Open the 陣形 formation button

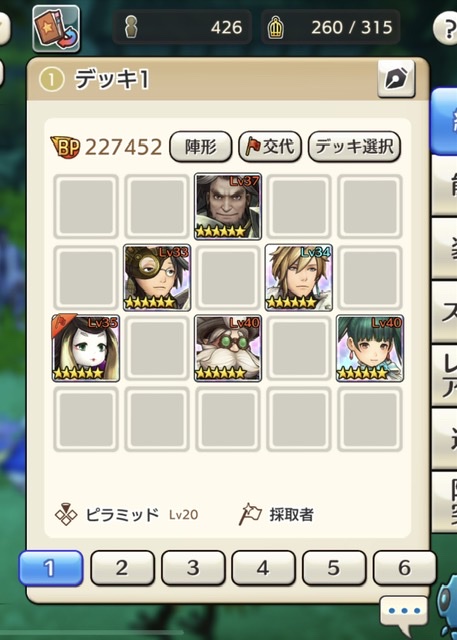(200, 147)
